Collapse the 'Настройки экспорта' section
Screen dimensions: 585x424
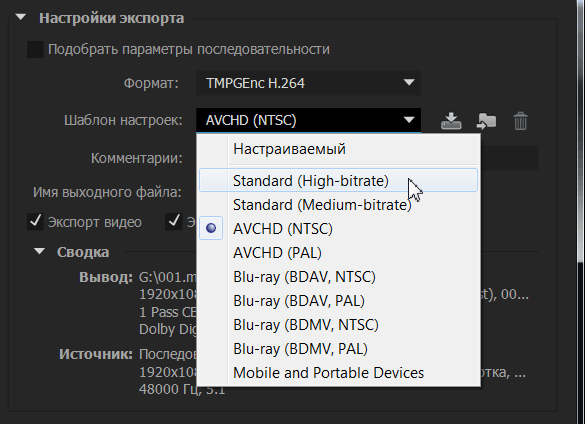21,17
